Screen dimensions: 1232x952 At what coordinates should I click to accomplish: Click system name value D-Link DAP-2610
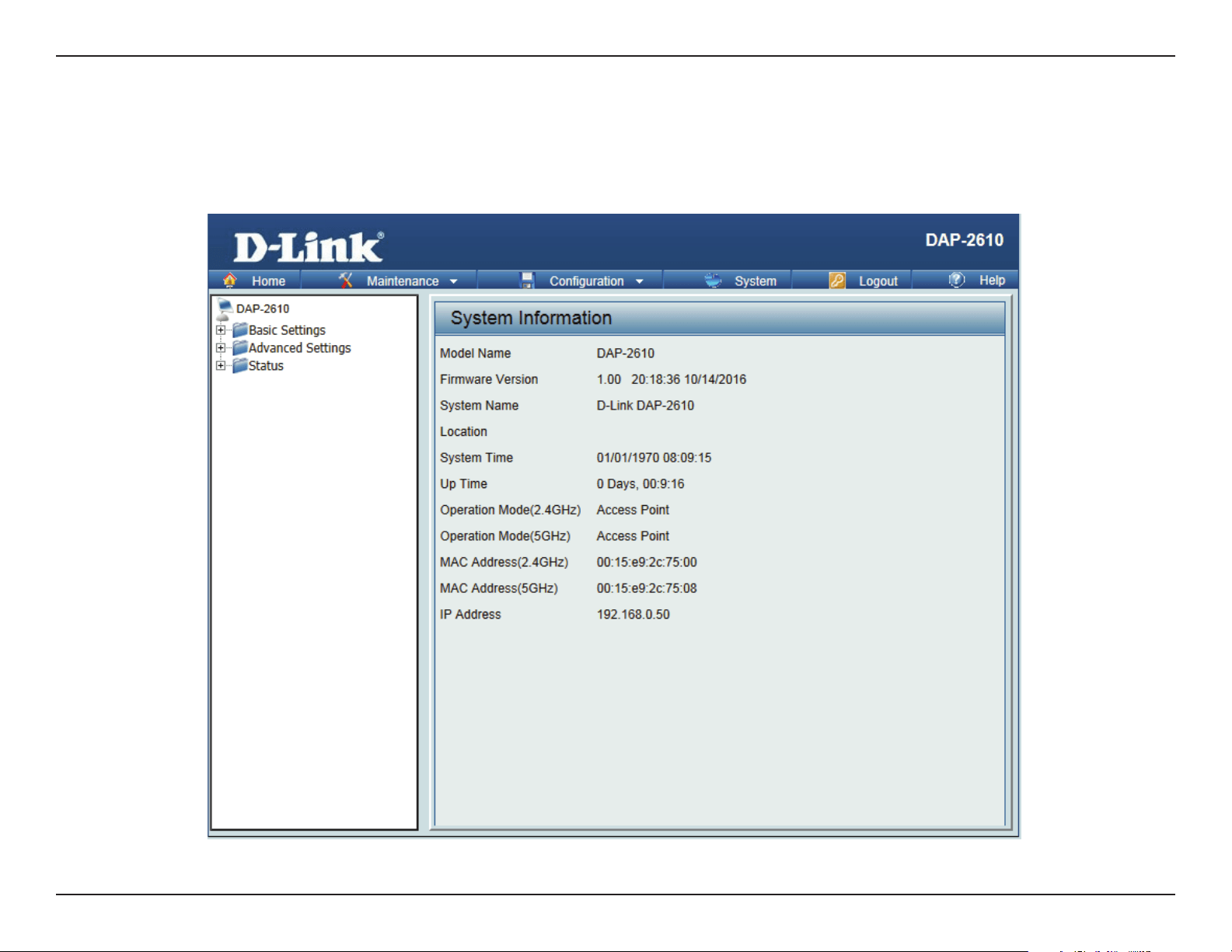point(645,406)
